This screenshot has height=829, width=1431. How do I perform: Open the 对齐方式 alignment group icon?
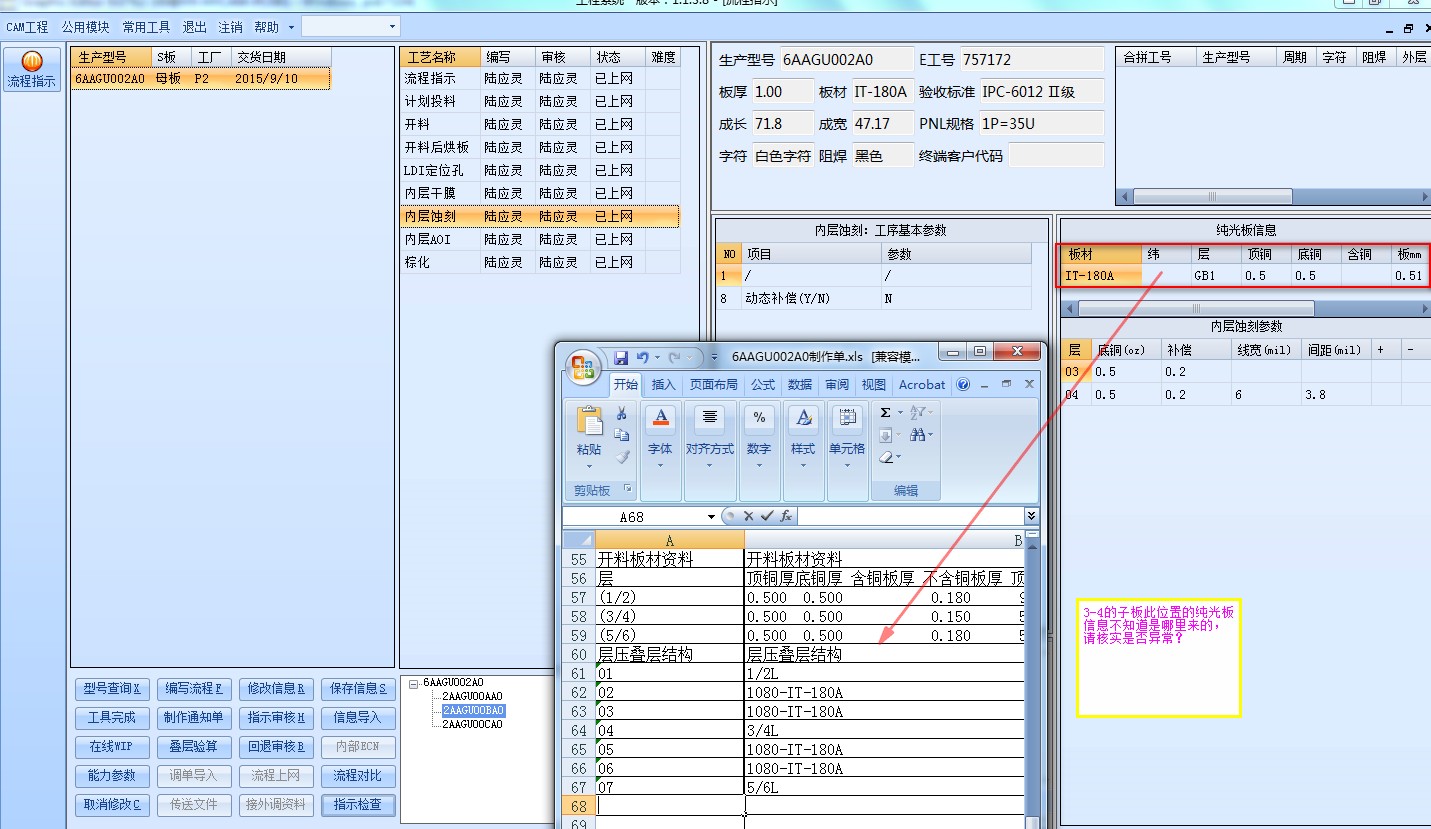click(x=710, y=417)
